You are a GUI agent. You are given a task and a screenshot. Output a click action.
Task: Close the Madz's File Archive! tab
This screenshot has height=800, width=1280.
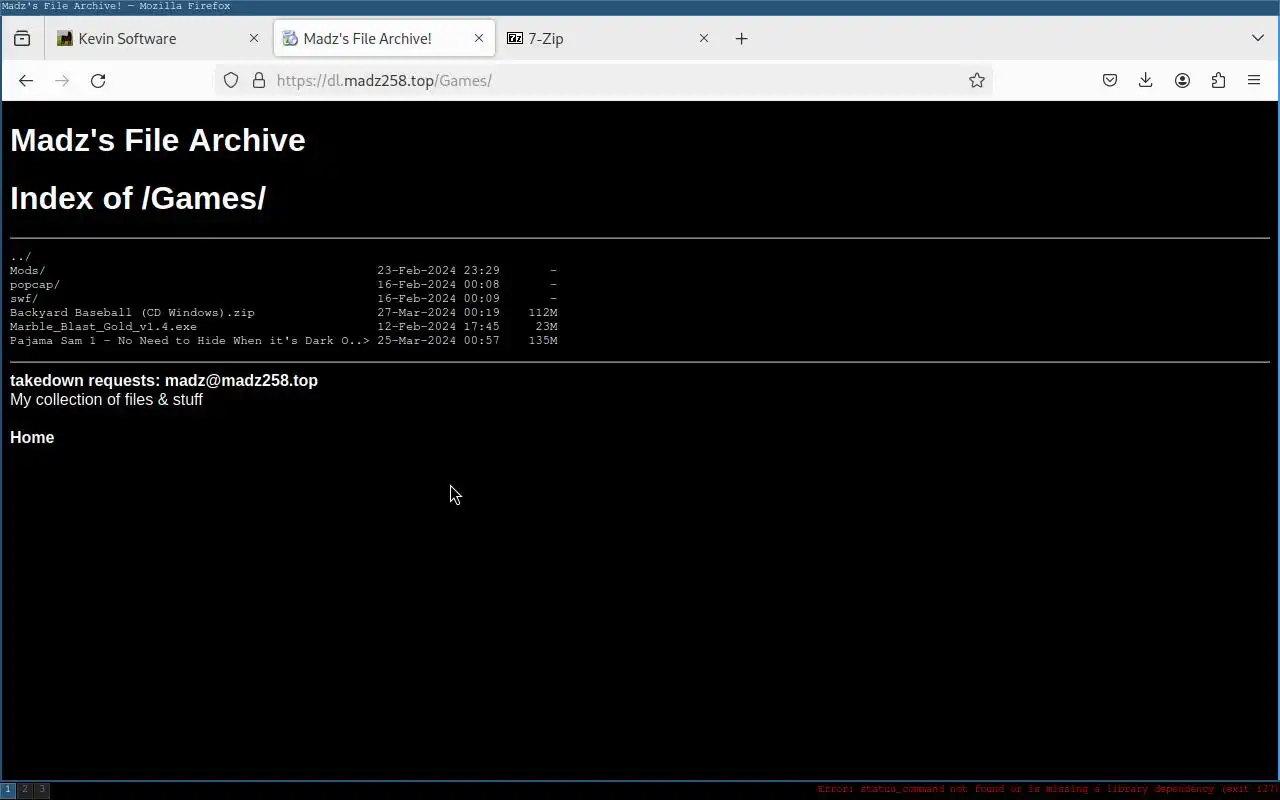tap(479, 38)
